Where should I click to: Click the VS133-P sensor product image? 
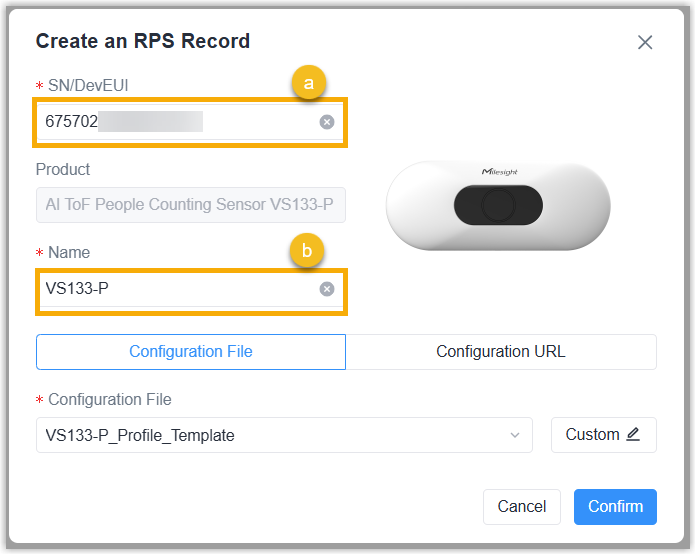498,206
